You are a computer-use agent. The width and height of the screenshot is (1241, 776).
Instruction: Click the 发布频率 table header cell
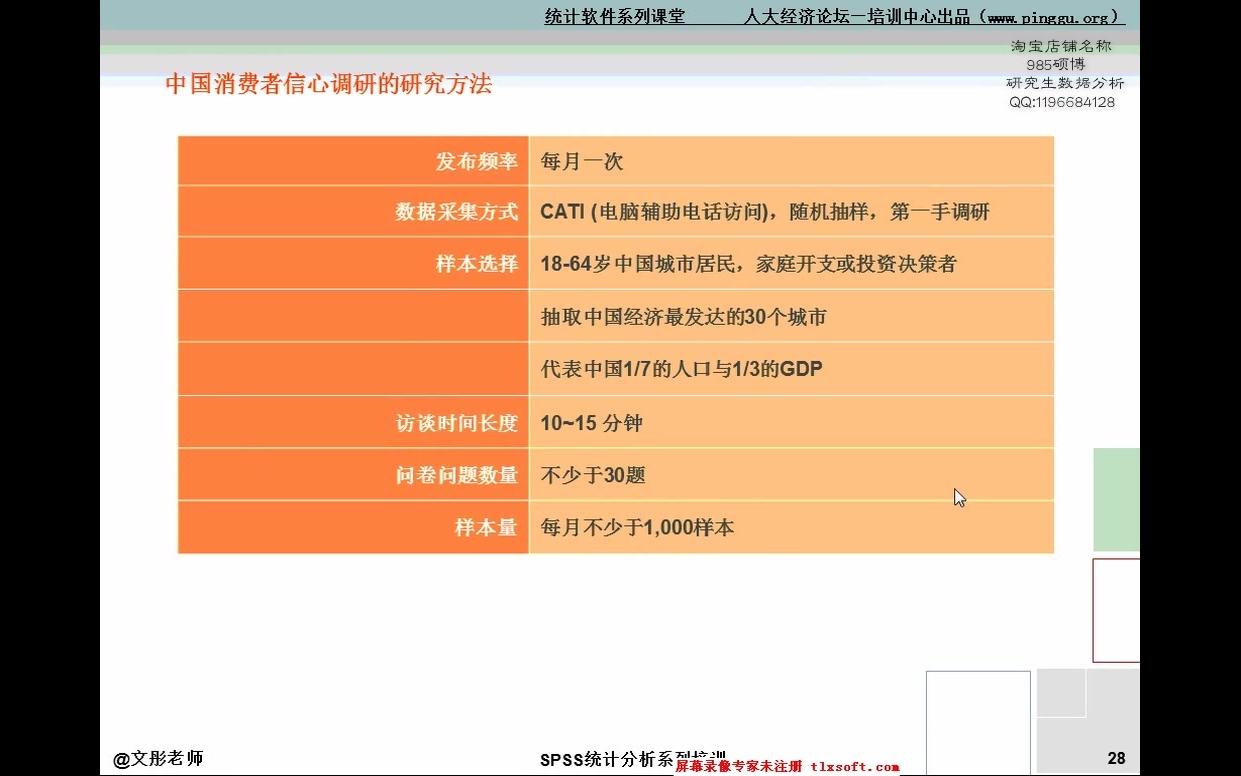(x=478, y=160)
